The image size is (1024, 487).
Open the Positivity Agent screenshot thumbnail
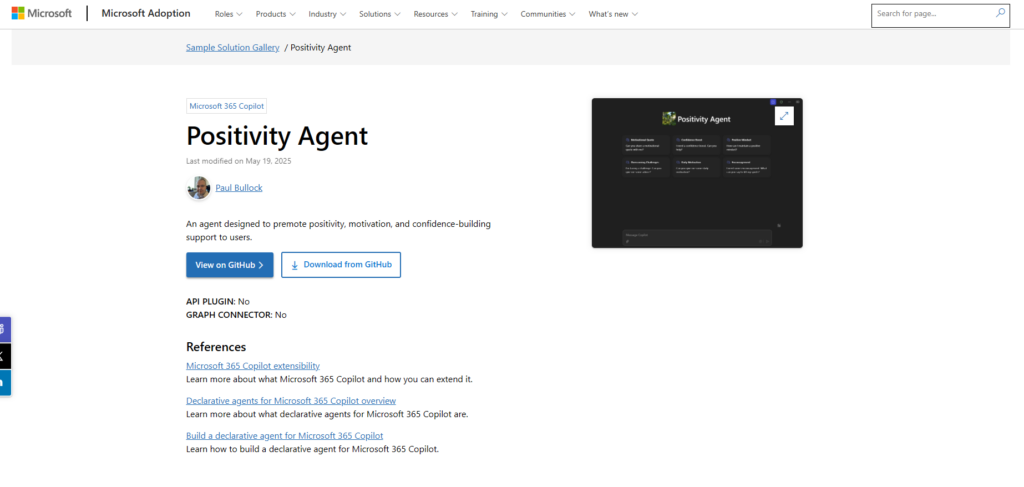[697, 173]
